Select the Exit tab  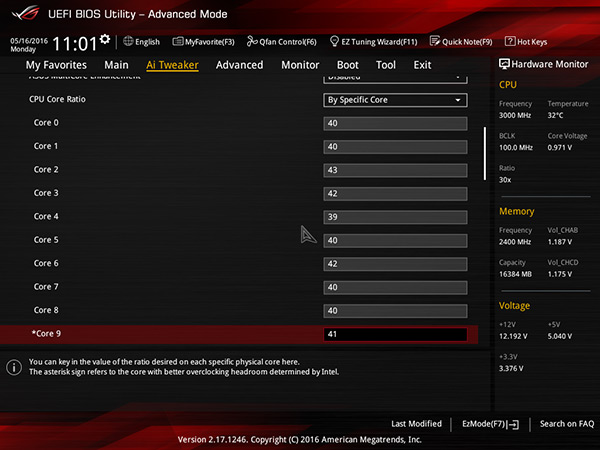(x=422, y=65)
